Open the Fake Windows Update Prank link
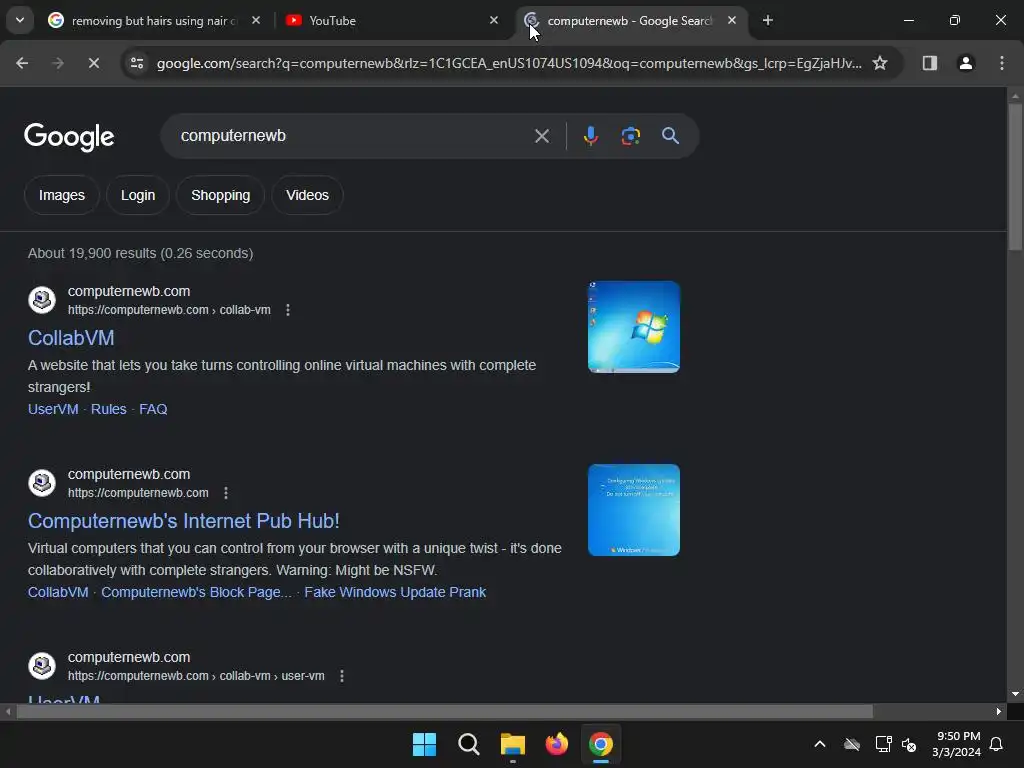This screenshot has height=768, width=1024. click(x=395, y=592)
